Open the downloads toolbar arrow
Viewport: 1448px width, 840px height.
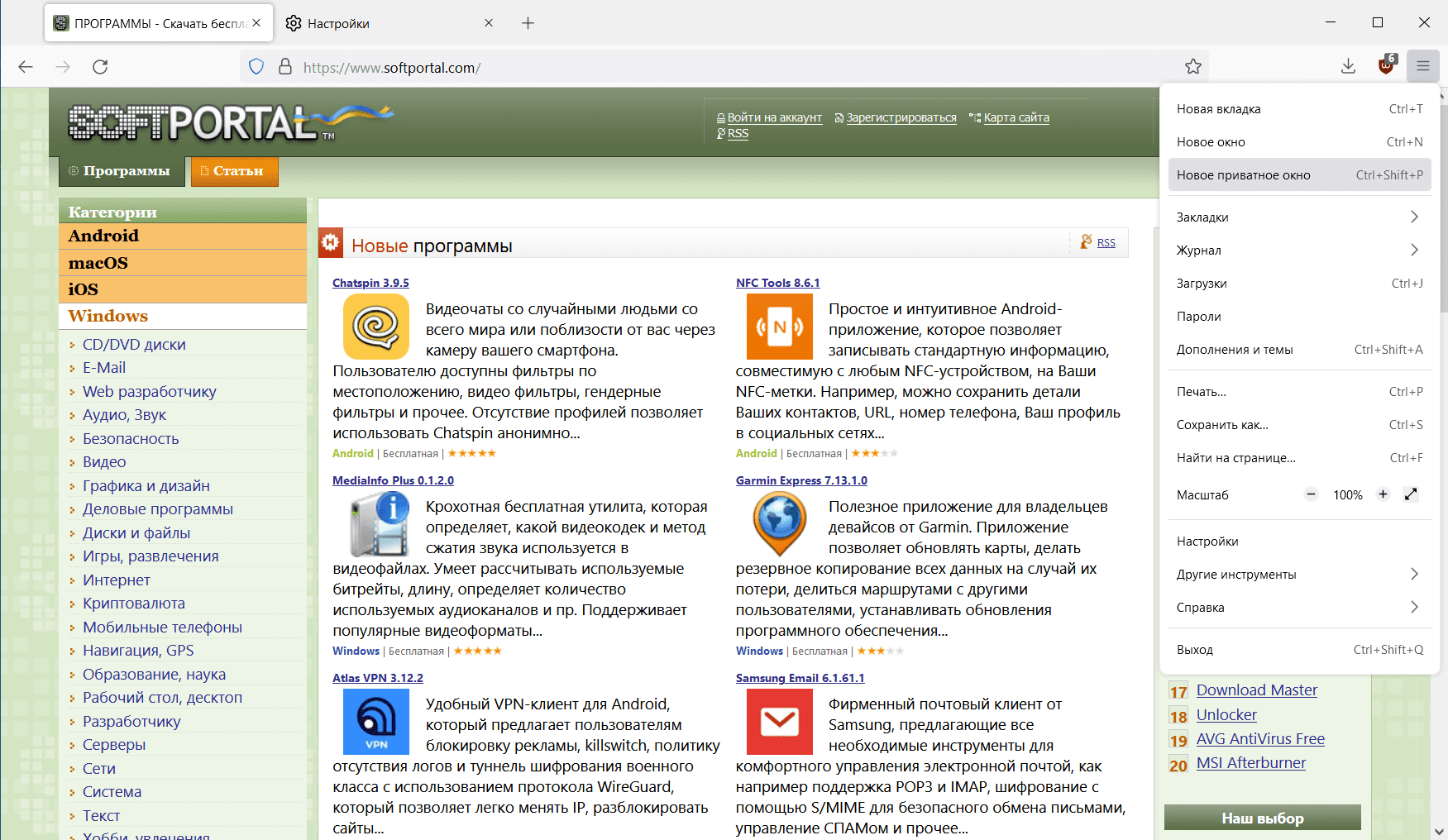click(1348, 67)
